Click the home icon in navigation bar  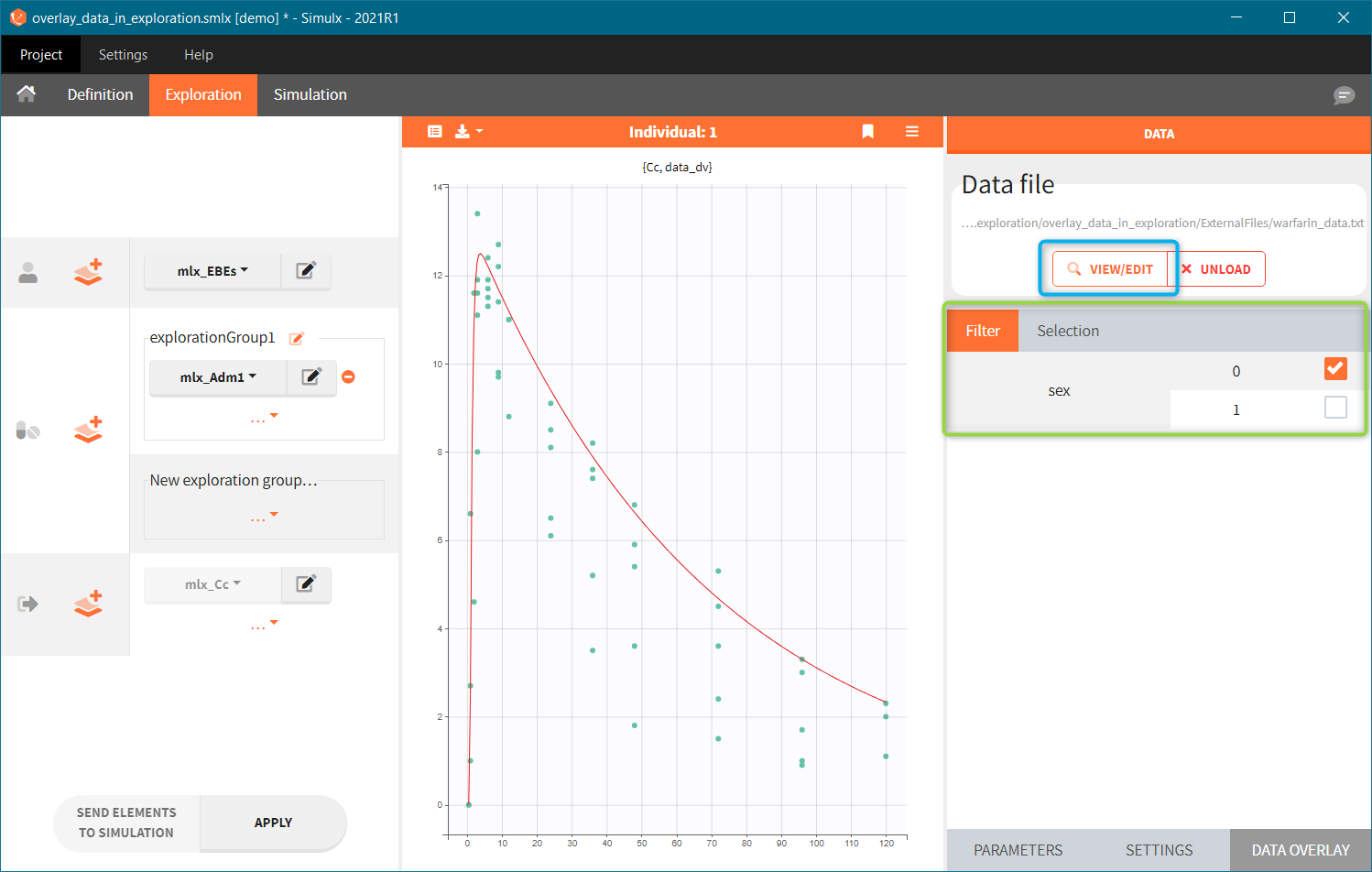pos(27,94)
